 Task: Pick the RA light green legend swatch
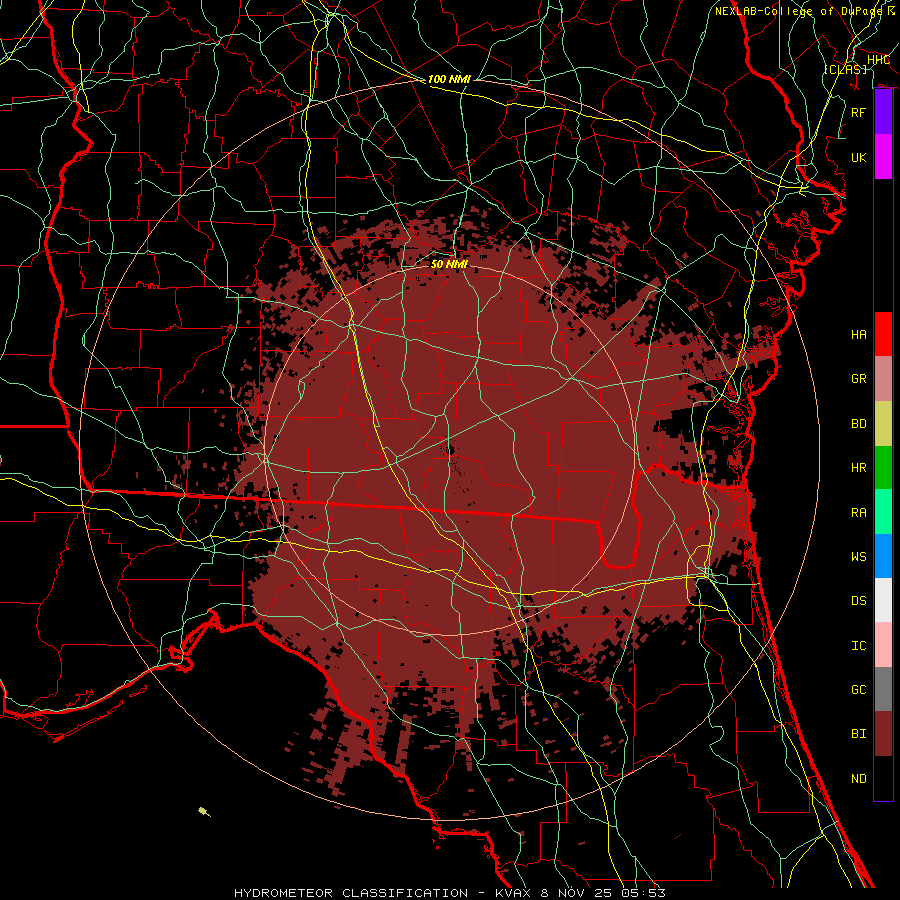(x=883, y=512)
